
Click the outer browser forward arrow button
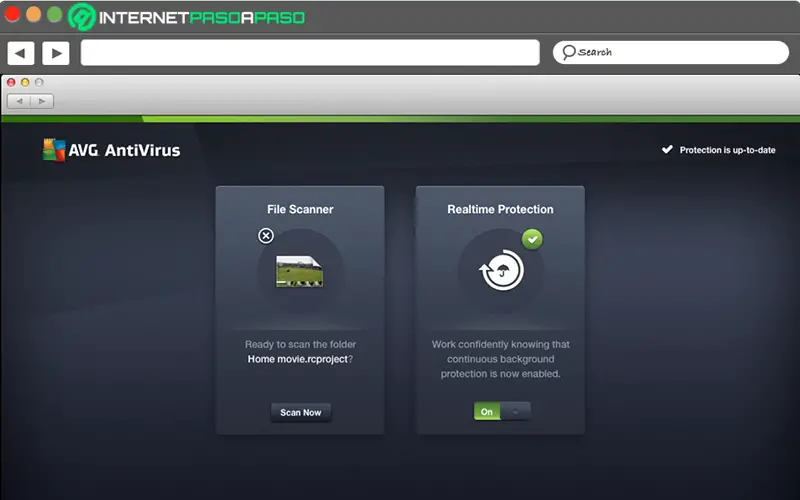(56, 53)
